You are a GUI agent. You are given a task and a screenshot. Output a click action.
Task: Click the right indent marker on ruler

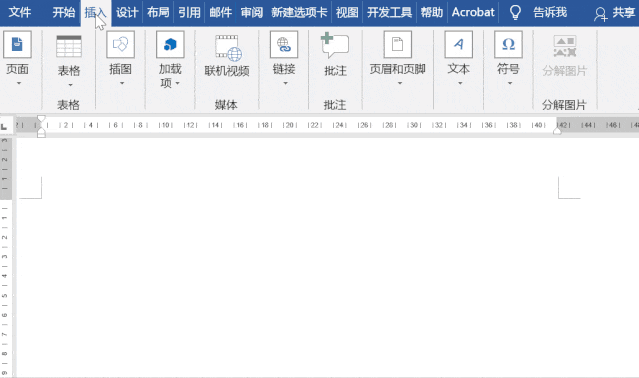(557, 130)
